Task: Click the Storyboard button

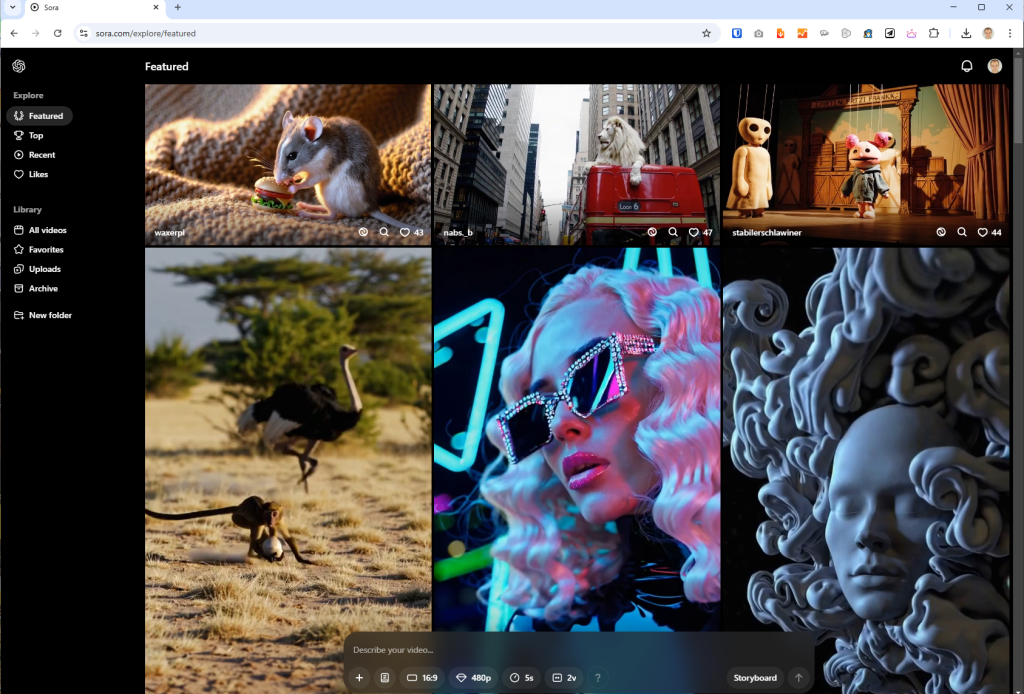Action: tap(754, 678)
